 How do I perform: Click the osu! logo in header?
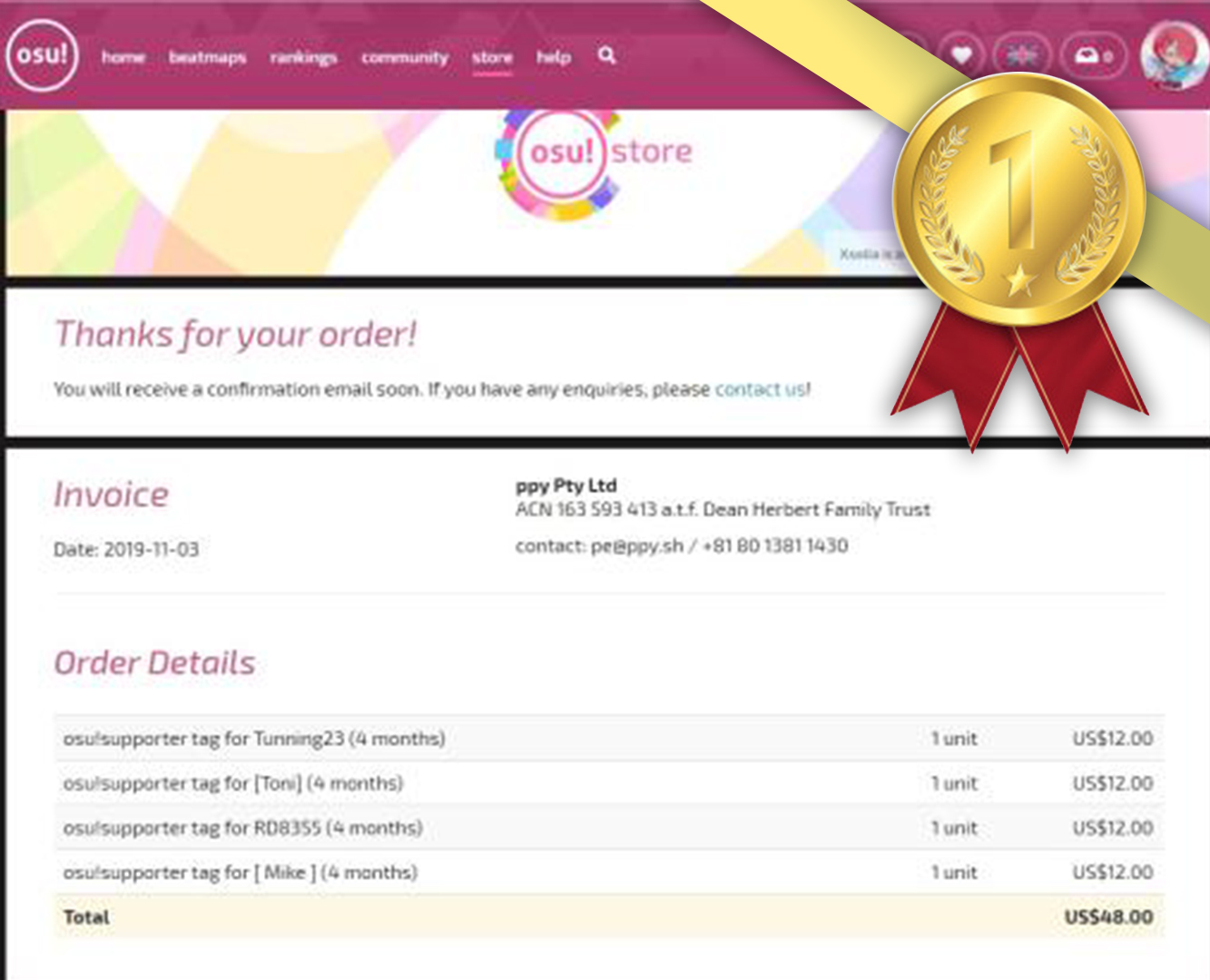pyautogui.click(x=43, y=54)
